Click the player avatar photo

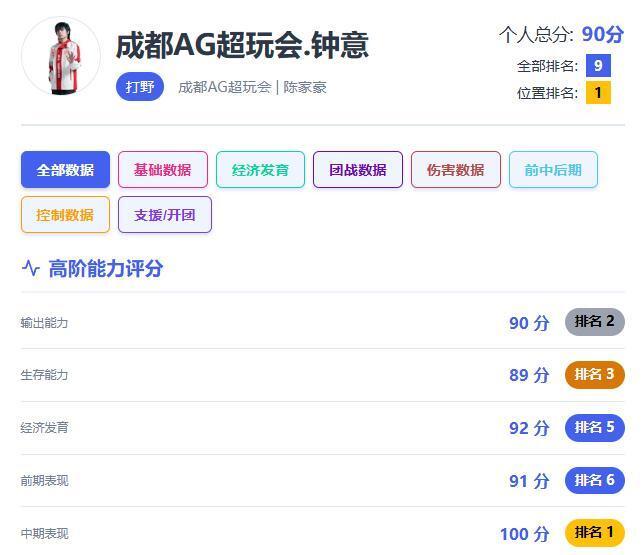click(61, 57)
